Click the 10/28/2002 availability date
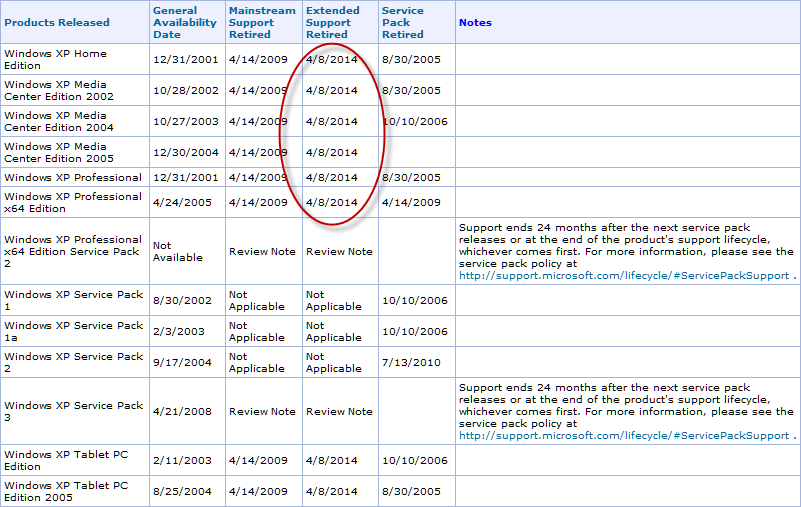This screenshot has width=801, height=507. coord(185,90)
